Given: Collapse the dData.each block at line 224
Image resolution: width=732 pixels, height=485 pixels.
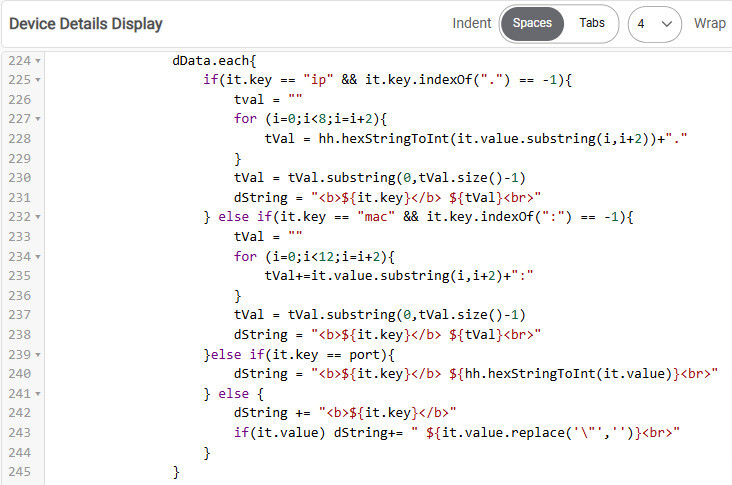Looking at the screenshot, I should [38, 61].
